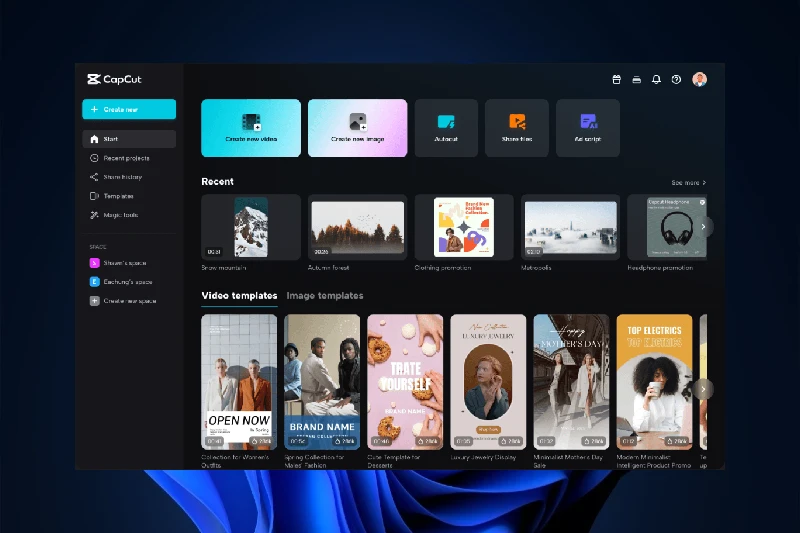This screenshot has height=533, width=800.
Task: Click the Create new space plus icon
Action: tap(94, 301)
